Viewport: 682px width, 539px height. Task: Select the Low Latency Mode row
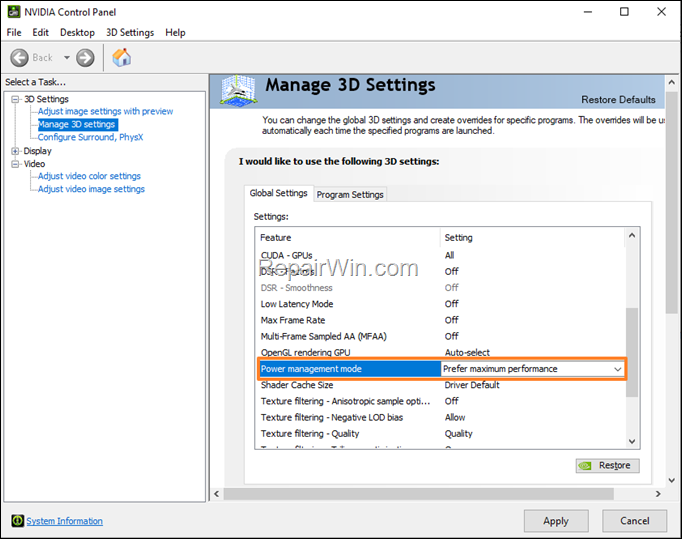pos(441,304)
